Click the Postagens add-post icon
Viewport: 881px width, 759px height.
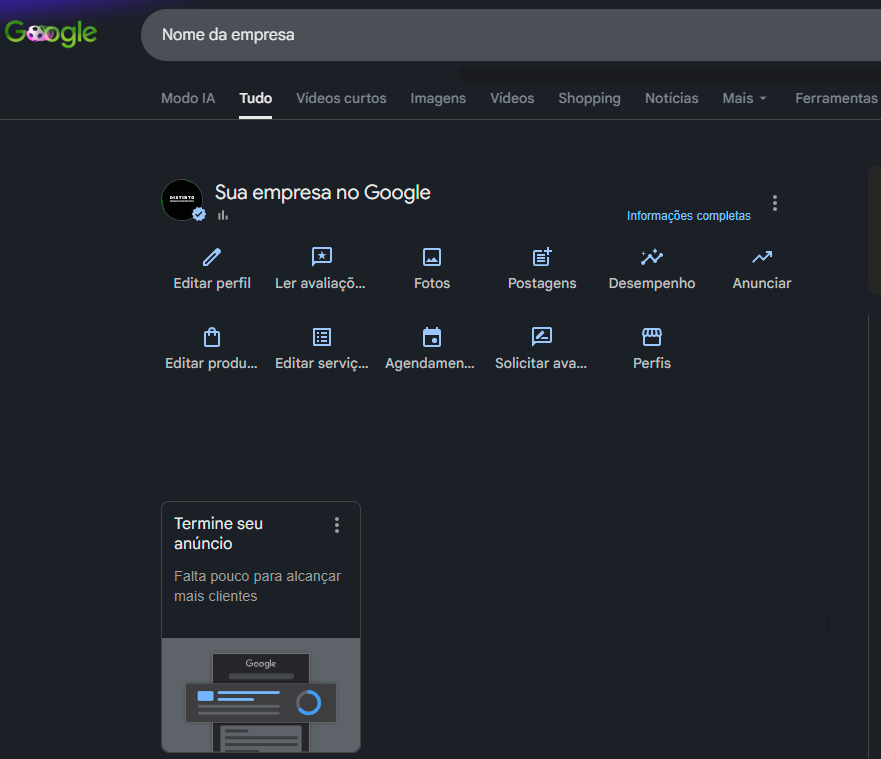(542, 257)
